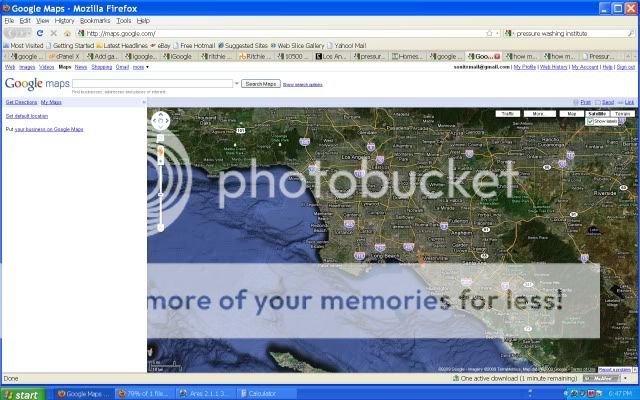Image resolution: width=640 pixels, height=400 pixels.
Task: Click the map zoom slider handle
Action: (x=160, y=195)
